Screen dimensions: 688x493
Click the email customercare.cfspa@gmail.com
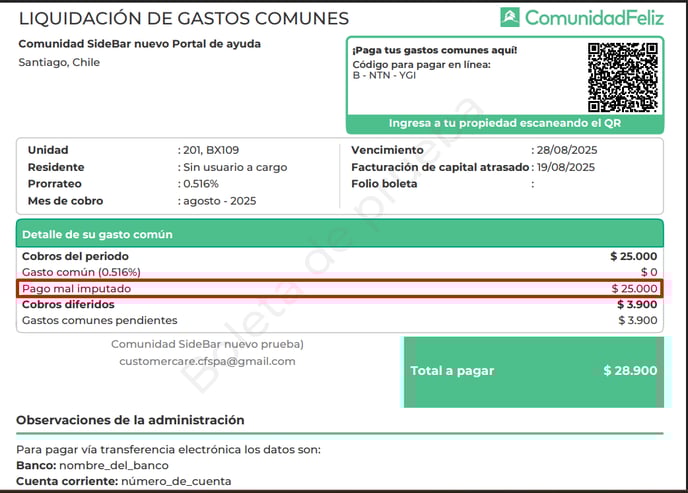point(208,361)
